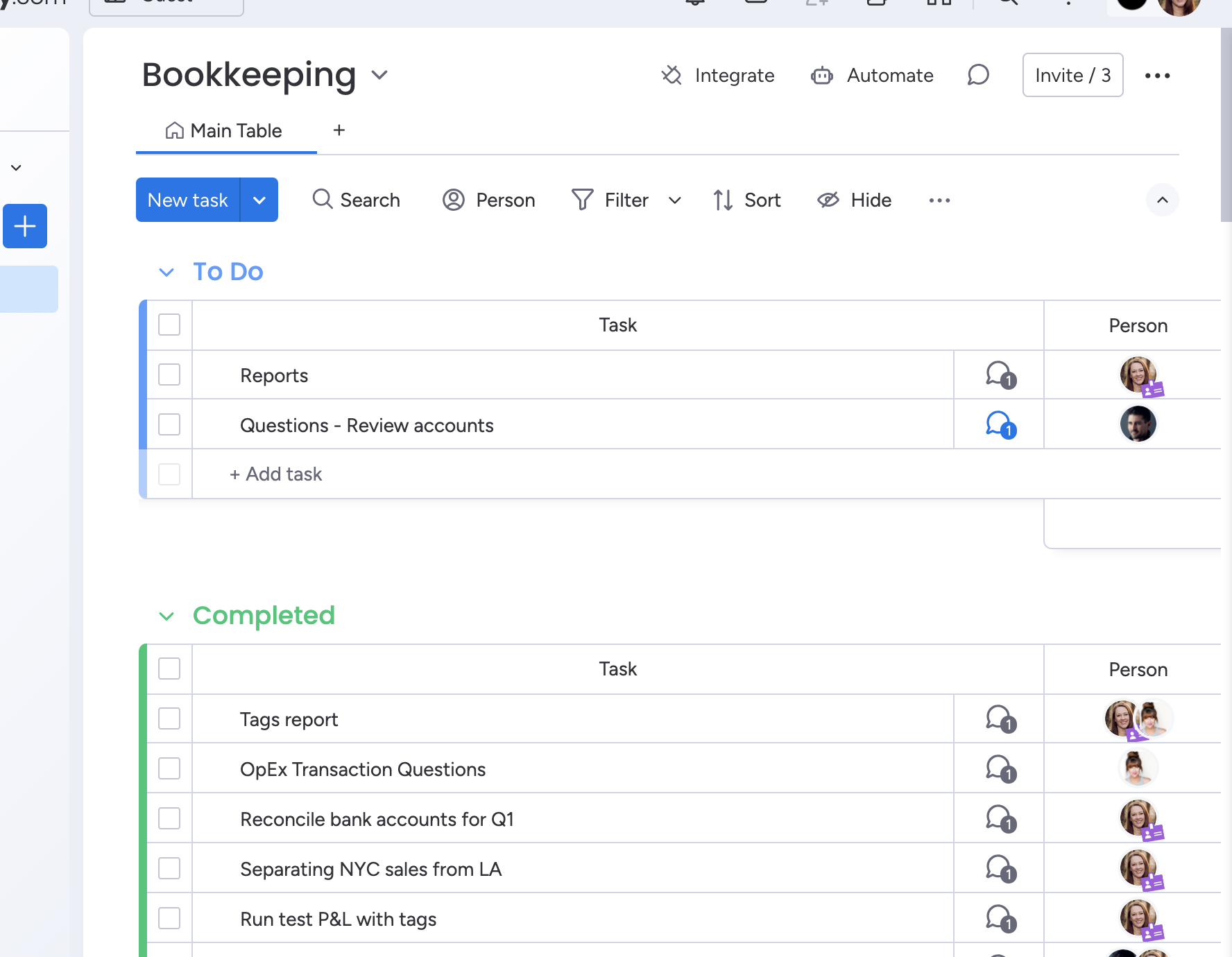Collapse the To Do group
This screenshot has width=1232, height=957.
click(166, 272)
